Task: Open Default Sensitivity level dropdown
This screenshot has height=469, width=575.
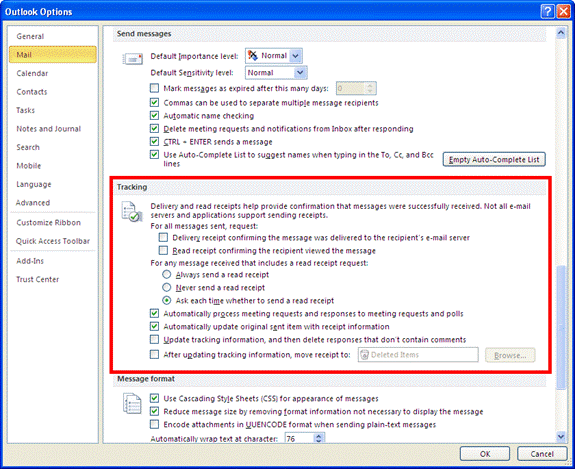Action: (300, 73)
